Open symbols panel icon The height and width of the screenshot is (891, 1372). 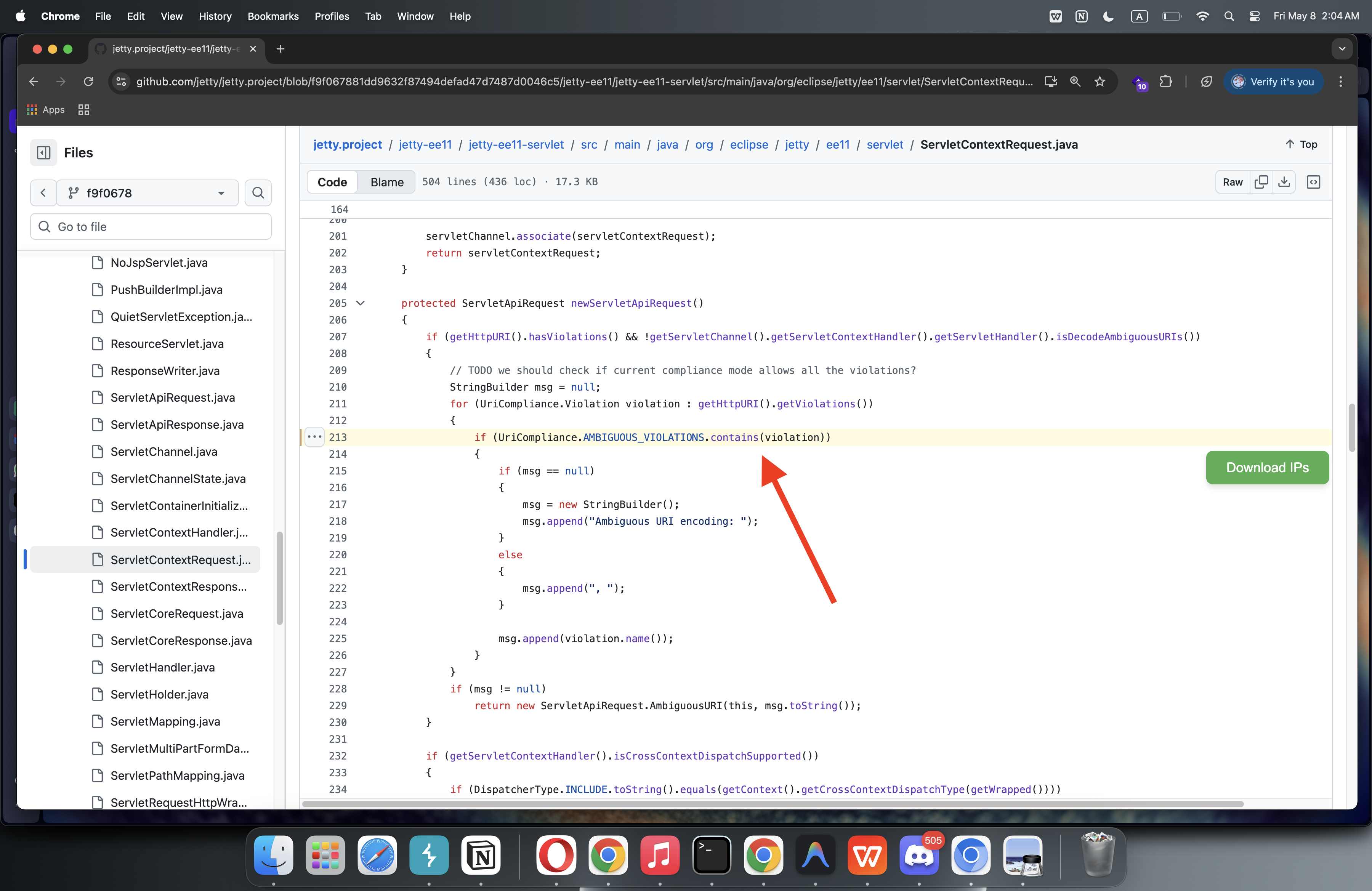pos(1313,182)
